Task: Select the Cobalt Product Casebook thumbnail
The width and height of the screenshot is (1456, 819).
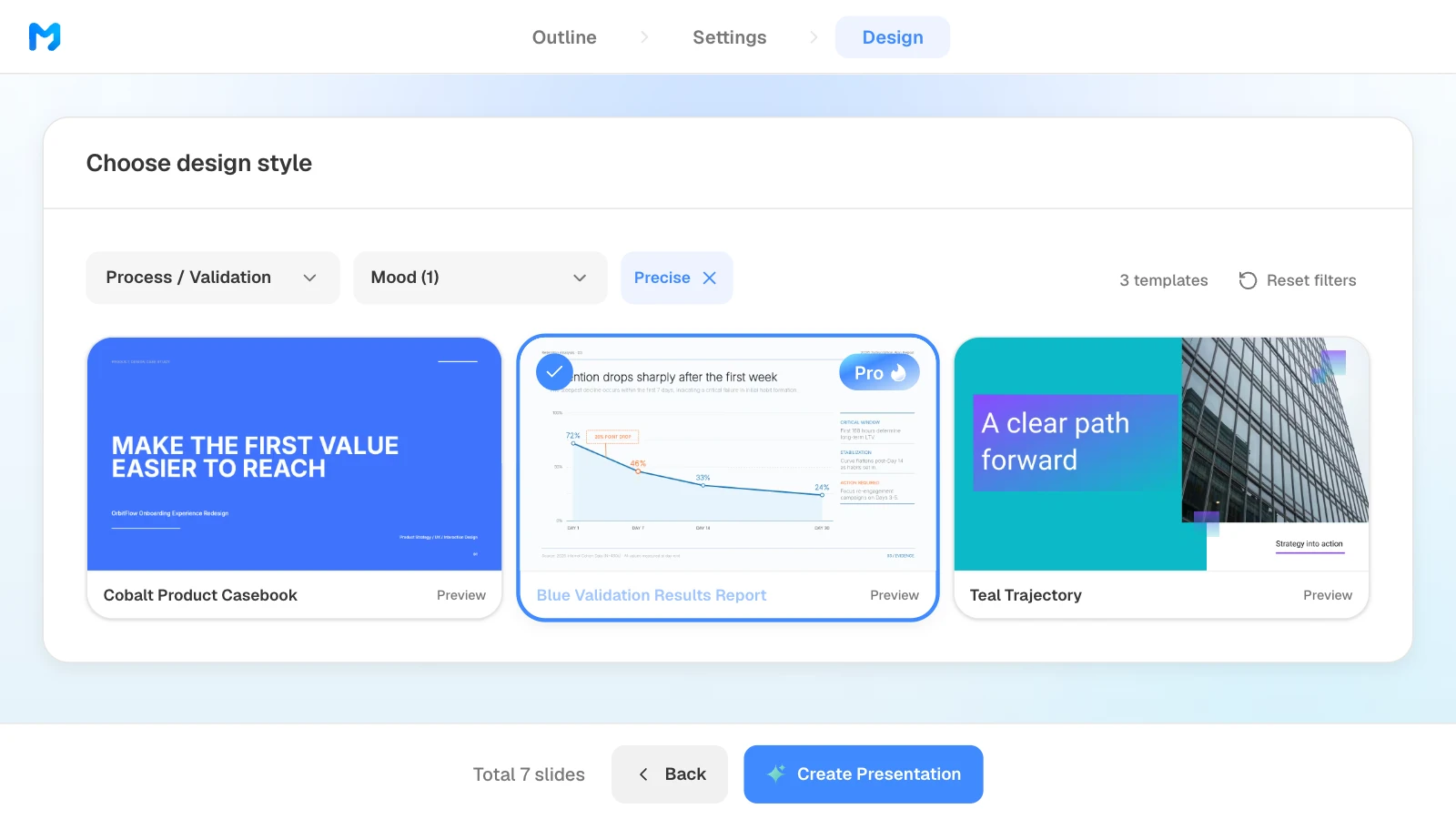Action: click(x=295, y=454)
